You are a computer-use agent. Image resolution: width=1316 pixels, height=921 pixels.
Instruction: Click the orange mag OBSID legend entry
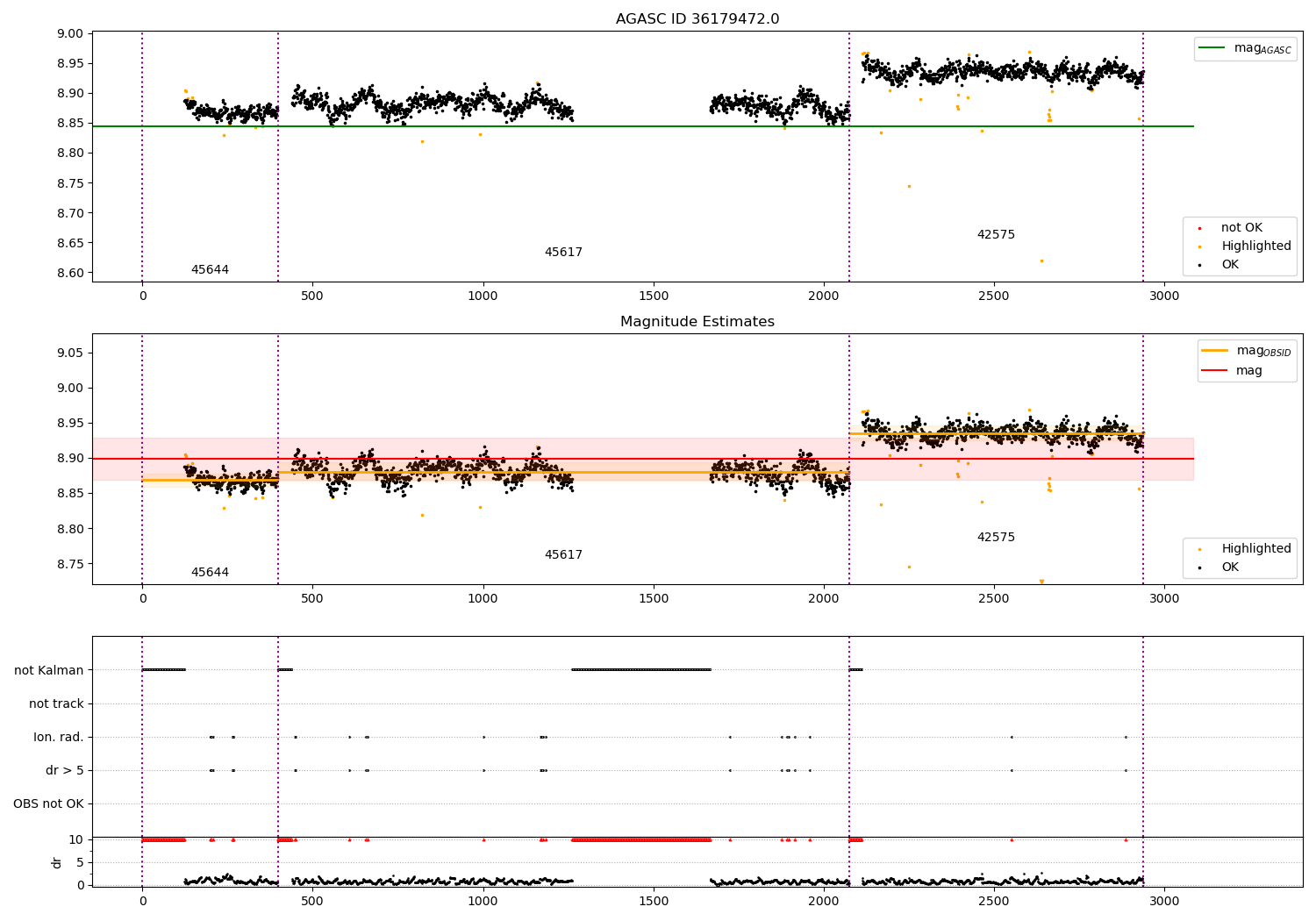(1247, 351)
